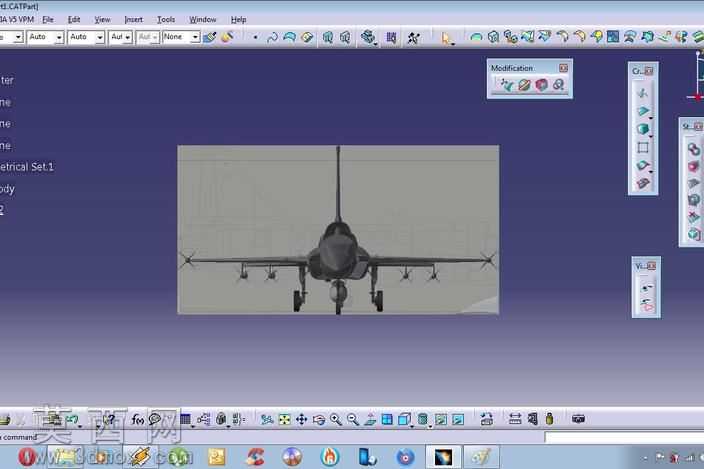Click the Zoom In magnifier
The width and height of the screenshot is (704, 469).
click(x=336, y=419)
